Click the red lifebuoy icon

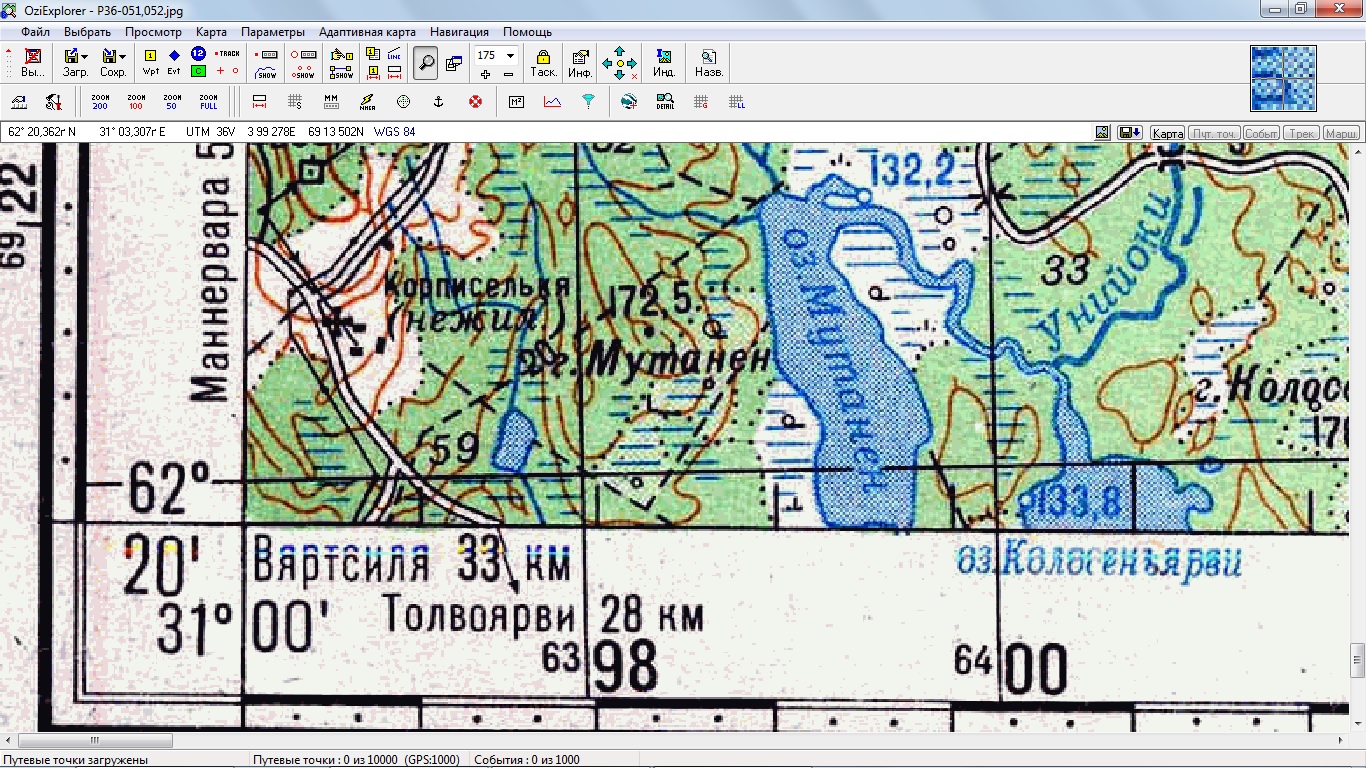(476, 102)
